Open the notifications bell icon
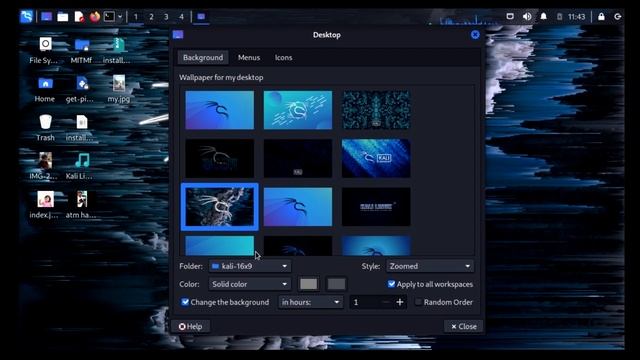The width and height of the screenshot is (640, 360). tap(543, 16)
